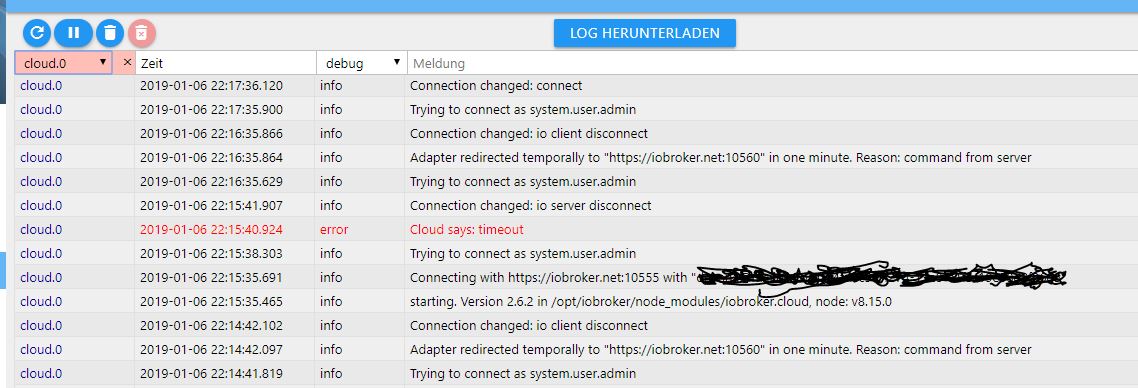The width and height of the screenshot is (1138, 388).
Task: Open the cloud.0 source filter dropdown
Action: (x=64, y=63)
